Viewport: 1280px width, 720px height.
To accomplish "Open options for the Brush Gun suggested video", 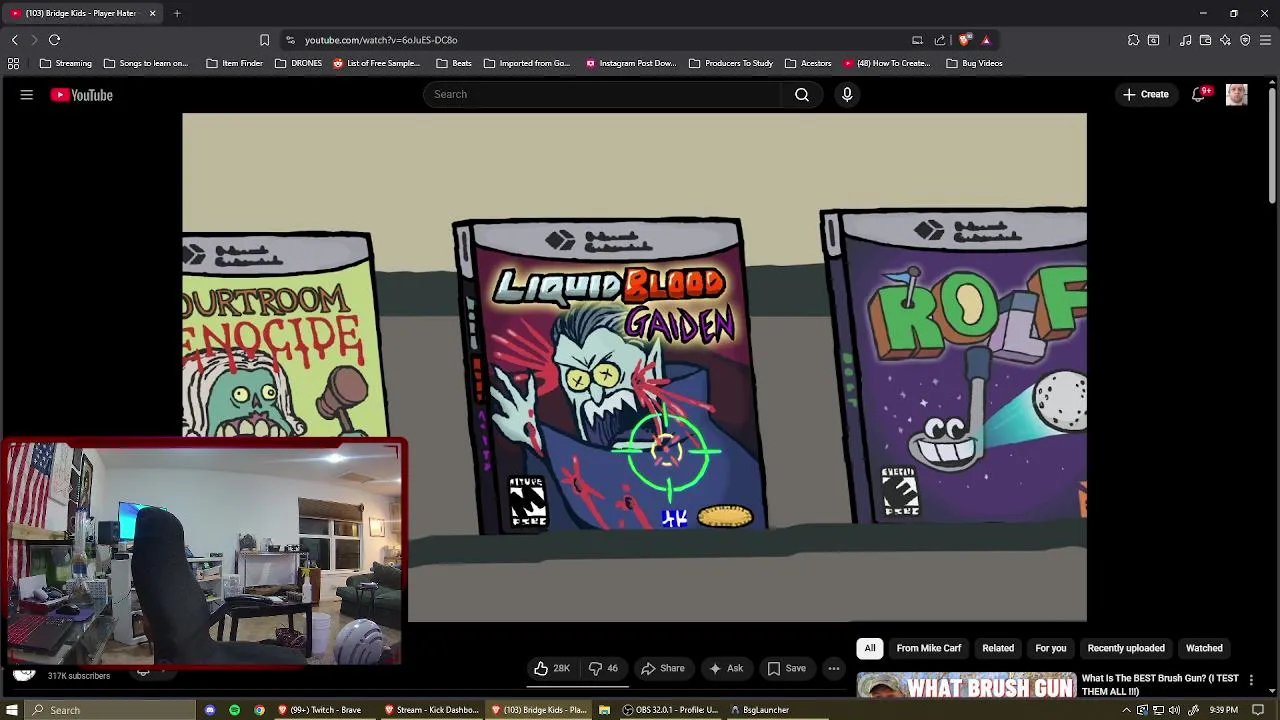I will pyautogui.click(x=1251, y=680).
